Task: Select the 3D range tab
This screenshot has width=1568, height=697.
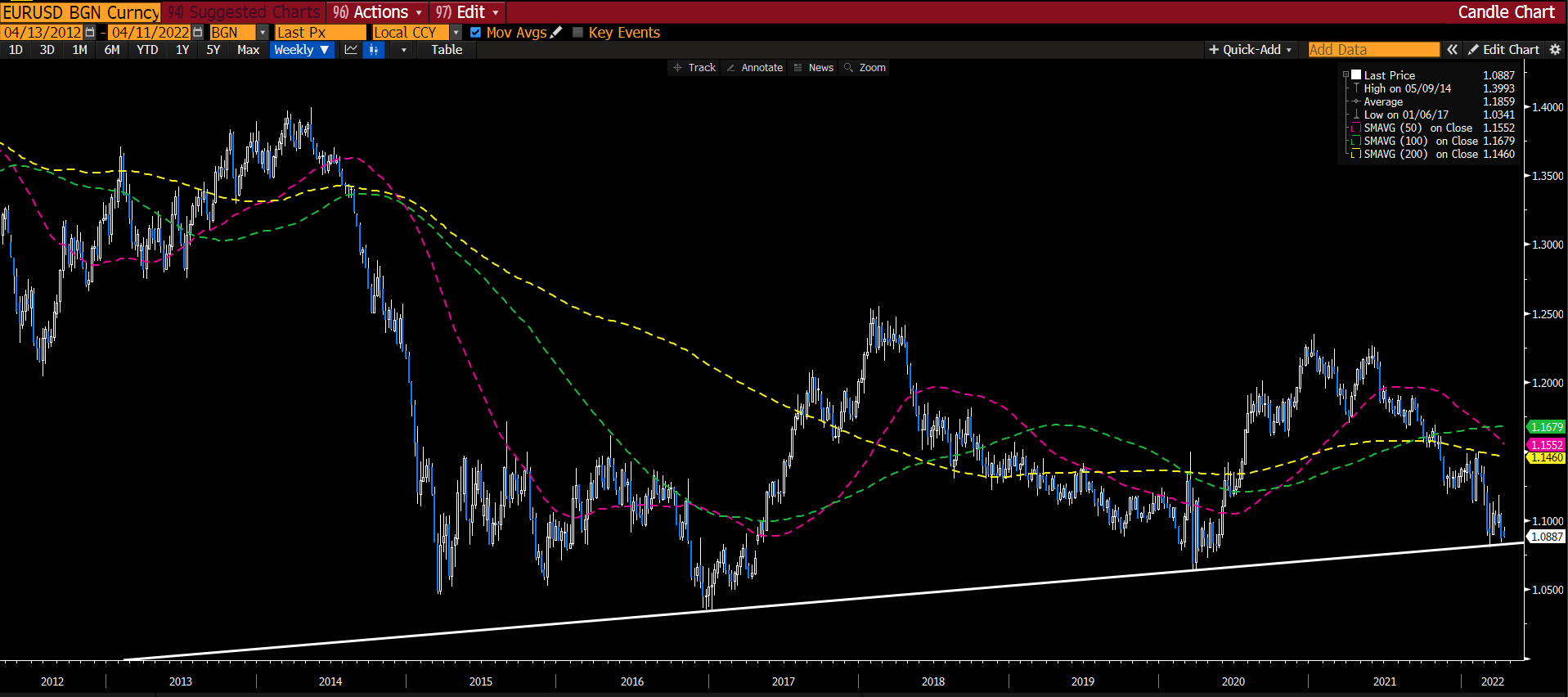Action: (47, 50)
